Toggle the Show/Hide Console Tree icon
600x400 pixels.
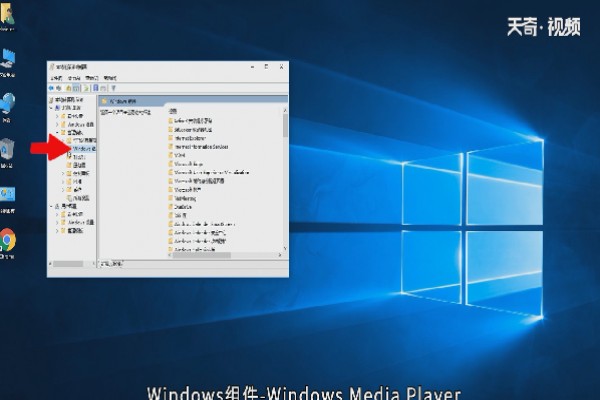coord(76,88)
